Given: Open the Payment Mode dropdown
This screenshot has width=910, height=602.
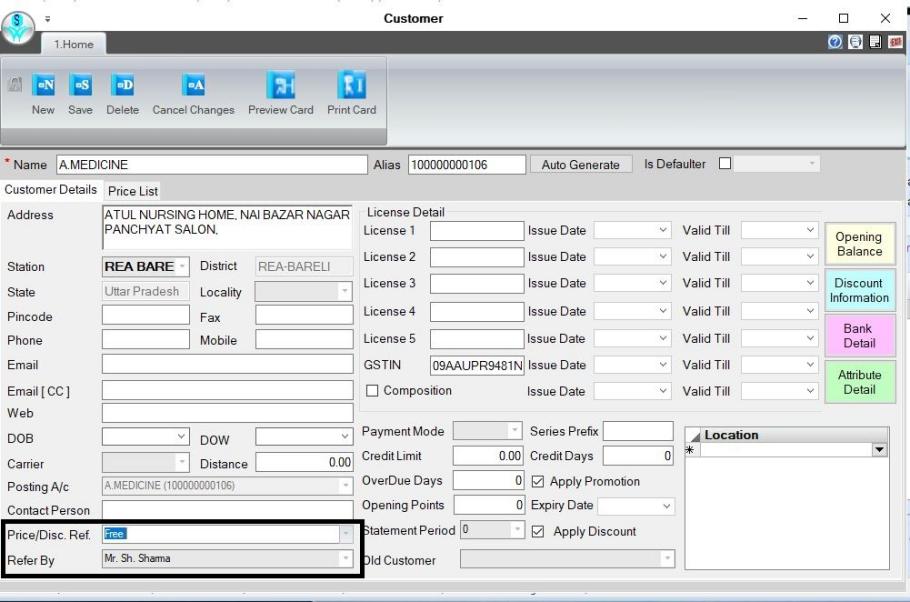Looking at the screenshot, I should tap(514, 430).
